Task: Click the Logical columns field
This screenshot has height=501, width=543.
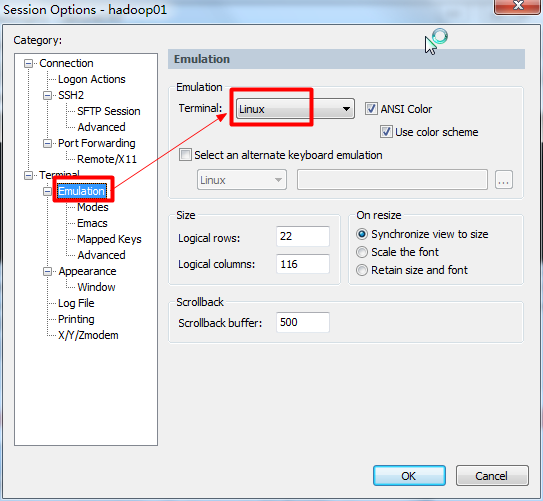Action: tap(303, 264)
